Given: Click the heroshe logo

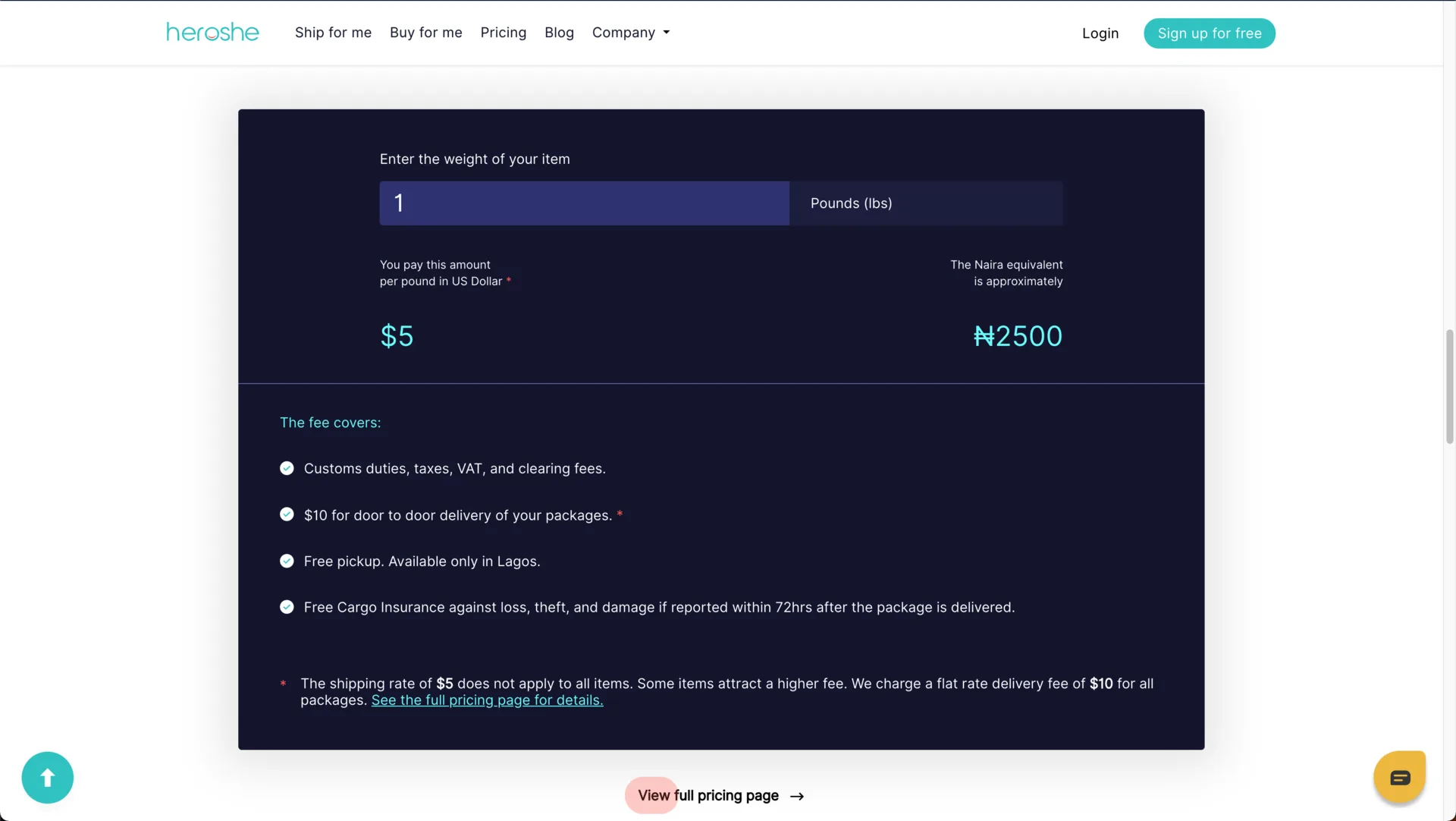Looking at the screenshot, I should (x=212, y=33).
